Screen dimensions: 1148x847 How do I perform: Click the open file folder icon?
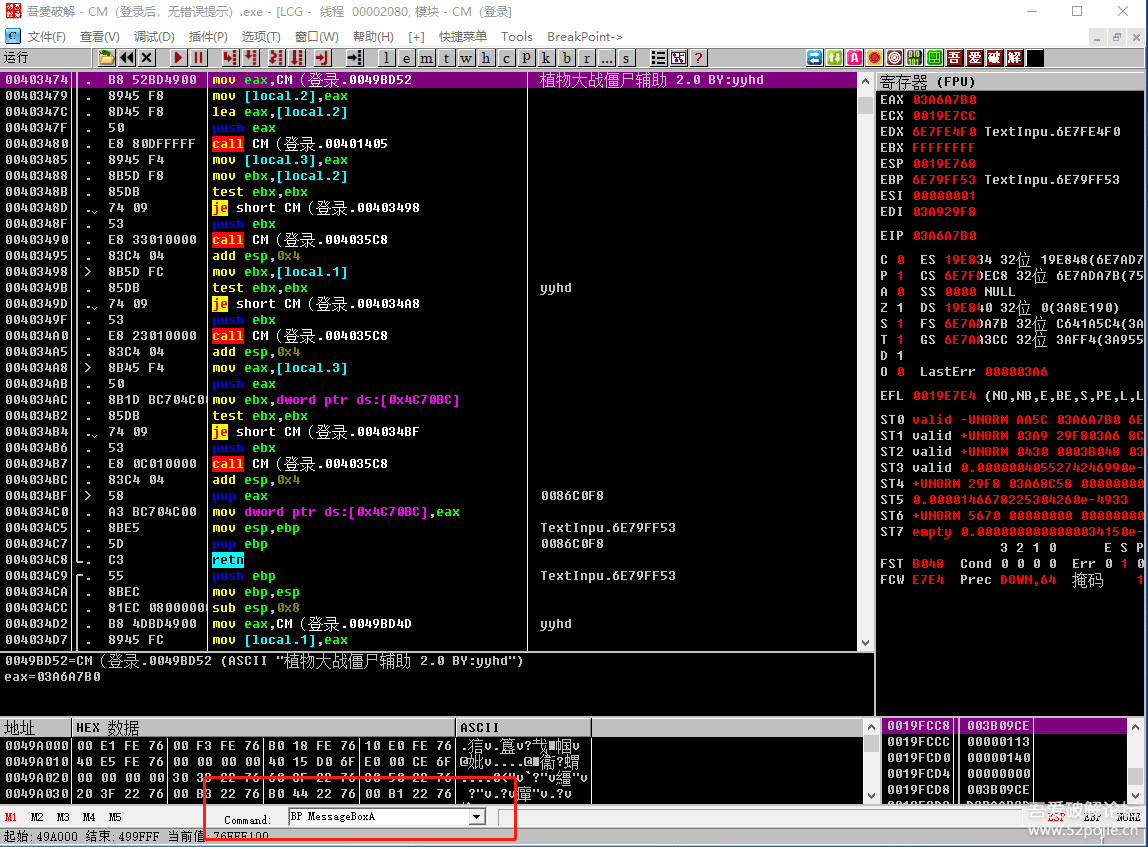click(x=107, y=58)
